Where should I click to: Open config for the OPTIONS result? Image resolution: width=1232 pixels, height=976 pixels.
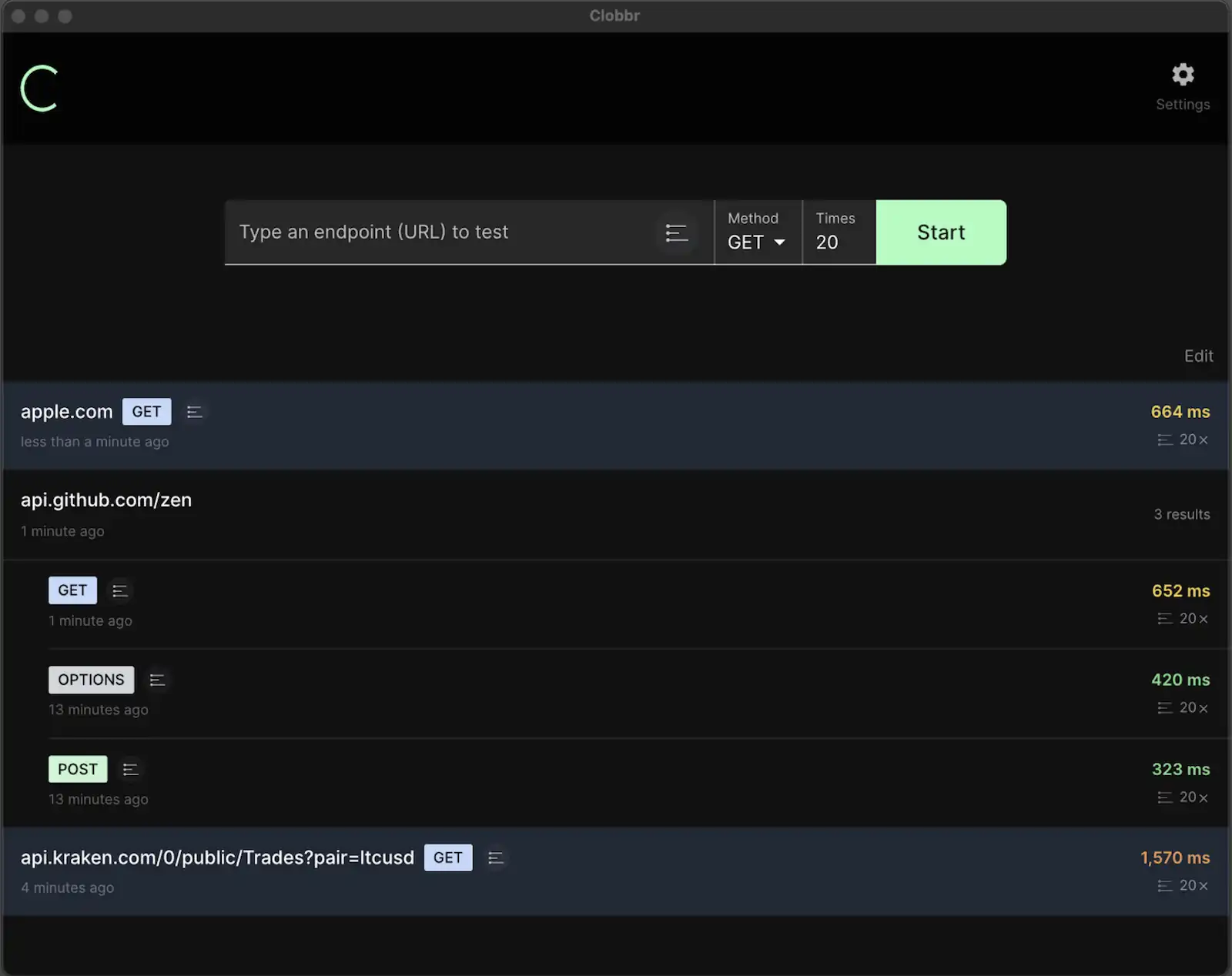pos(158,680)
